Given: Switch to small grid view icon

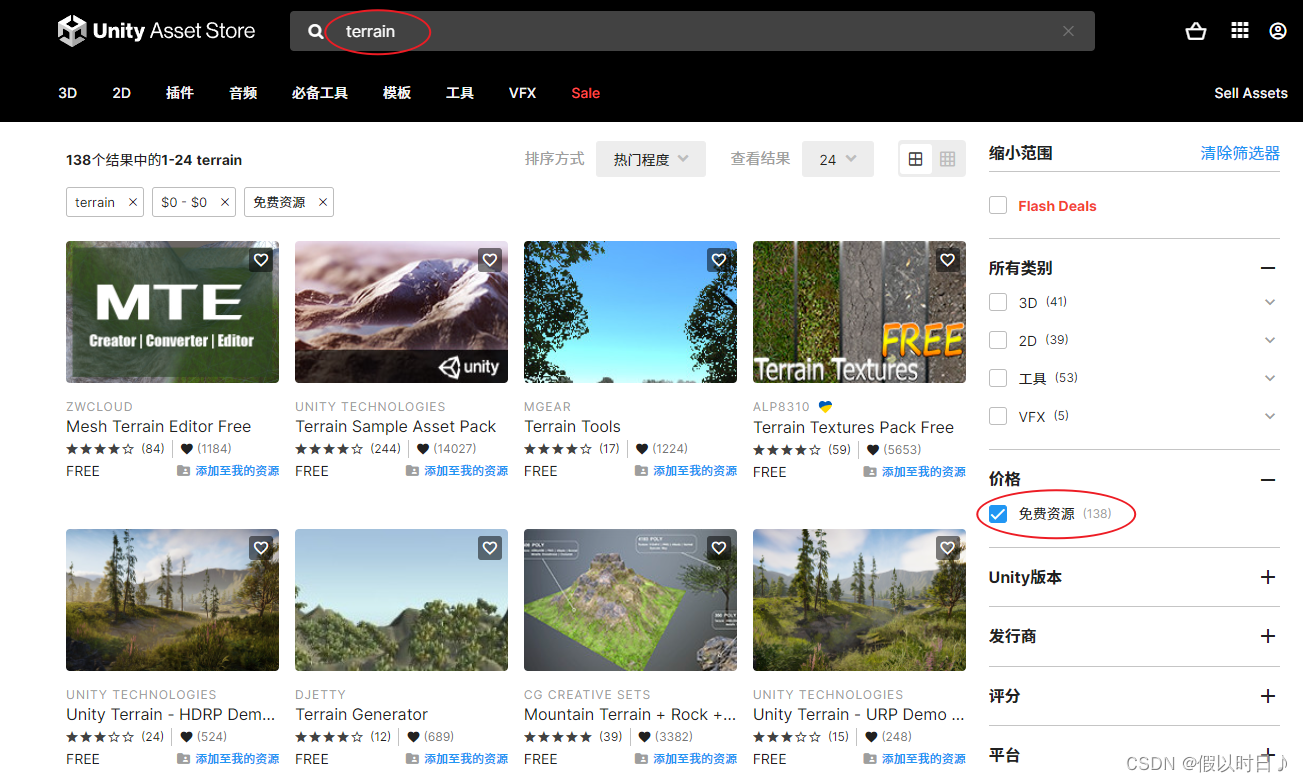Looking at the screenshot, I should 948,159.
